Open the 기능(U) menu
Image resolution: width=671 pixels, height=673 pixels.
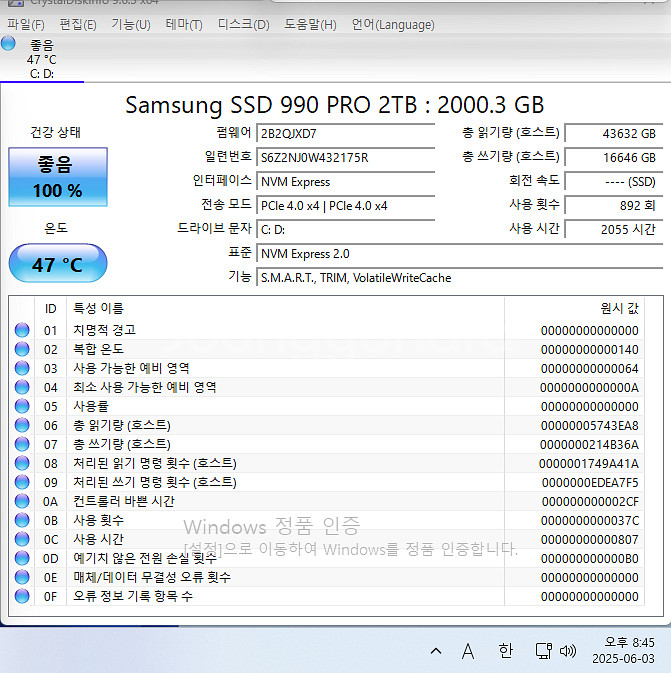point(131,24)
